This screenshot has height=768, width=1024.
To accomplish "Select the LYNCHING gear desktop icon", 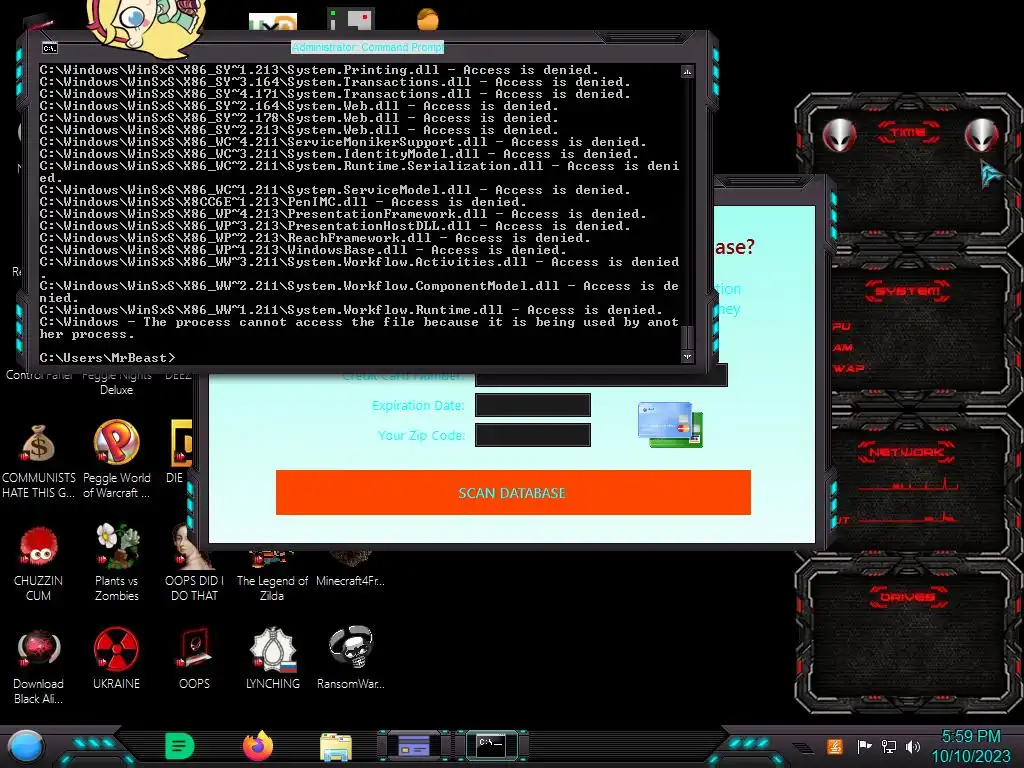I will pos(272,649).
